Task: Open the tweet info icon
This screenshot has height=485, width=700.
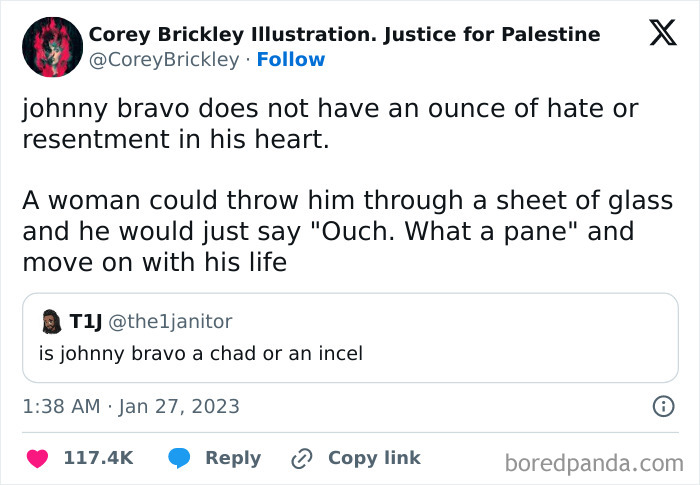Action: [x=662, y=407]
